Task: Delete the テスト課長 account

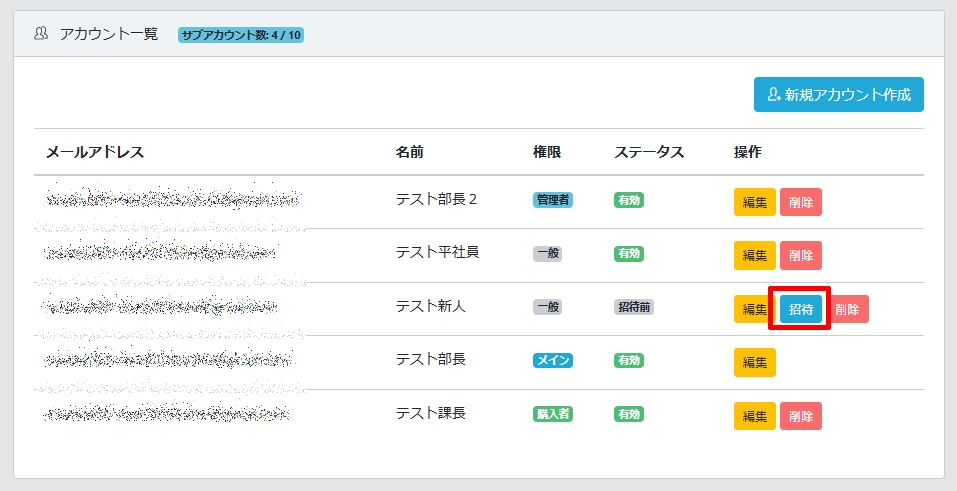Action: coord(800,416)
